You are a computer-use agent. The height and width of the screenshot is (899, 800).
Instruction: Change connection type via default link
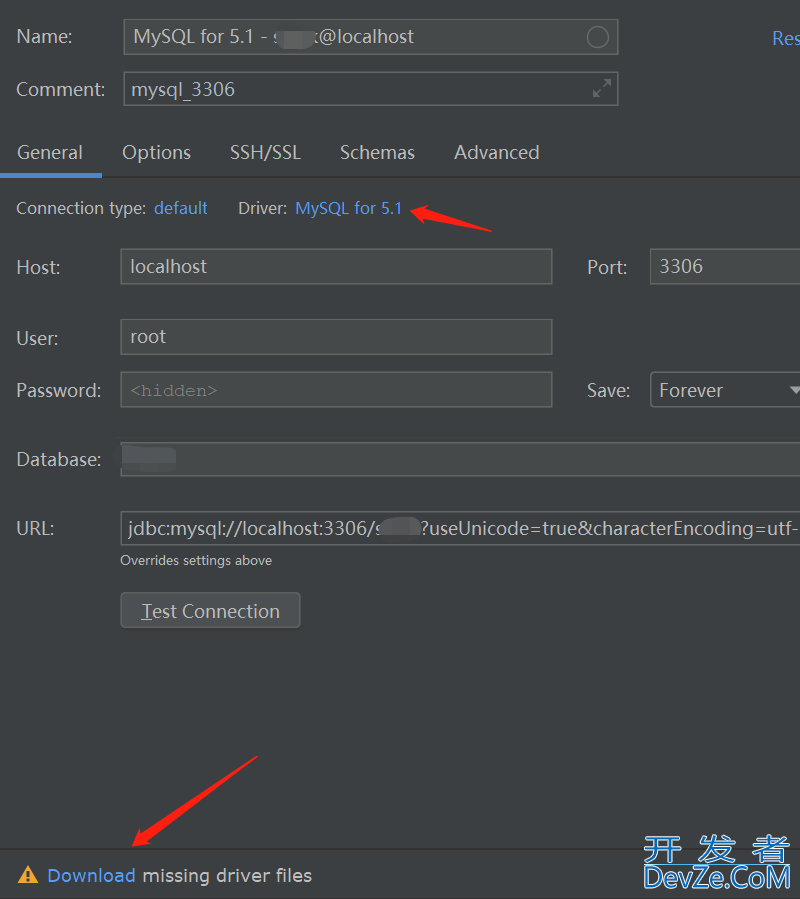(181, 208)
